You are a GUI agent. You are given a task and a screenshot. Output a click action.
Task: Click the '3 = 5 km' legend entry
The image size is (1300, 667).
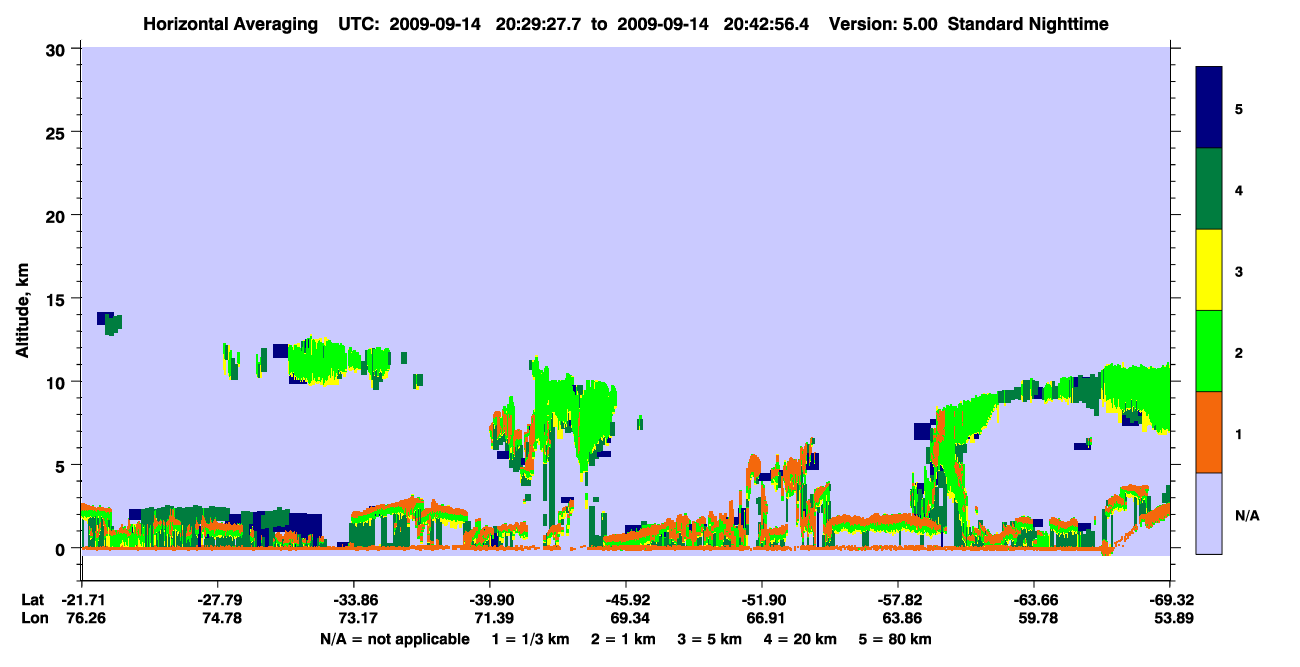tap(709, 639)
